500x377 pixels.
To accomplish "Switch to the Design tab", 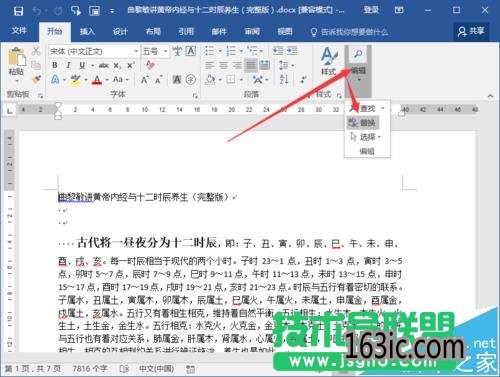I will (120, 32).
